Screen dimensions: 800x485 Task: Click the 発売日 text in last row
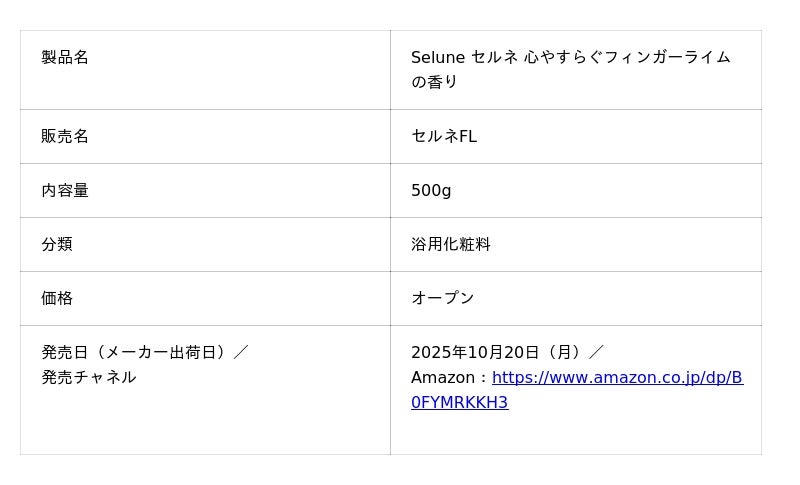pyautogui.click(x=65, y=352)
